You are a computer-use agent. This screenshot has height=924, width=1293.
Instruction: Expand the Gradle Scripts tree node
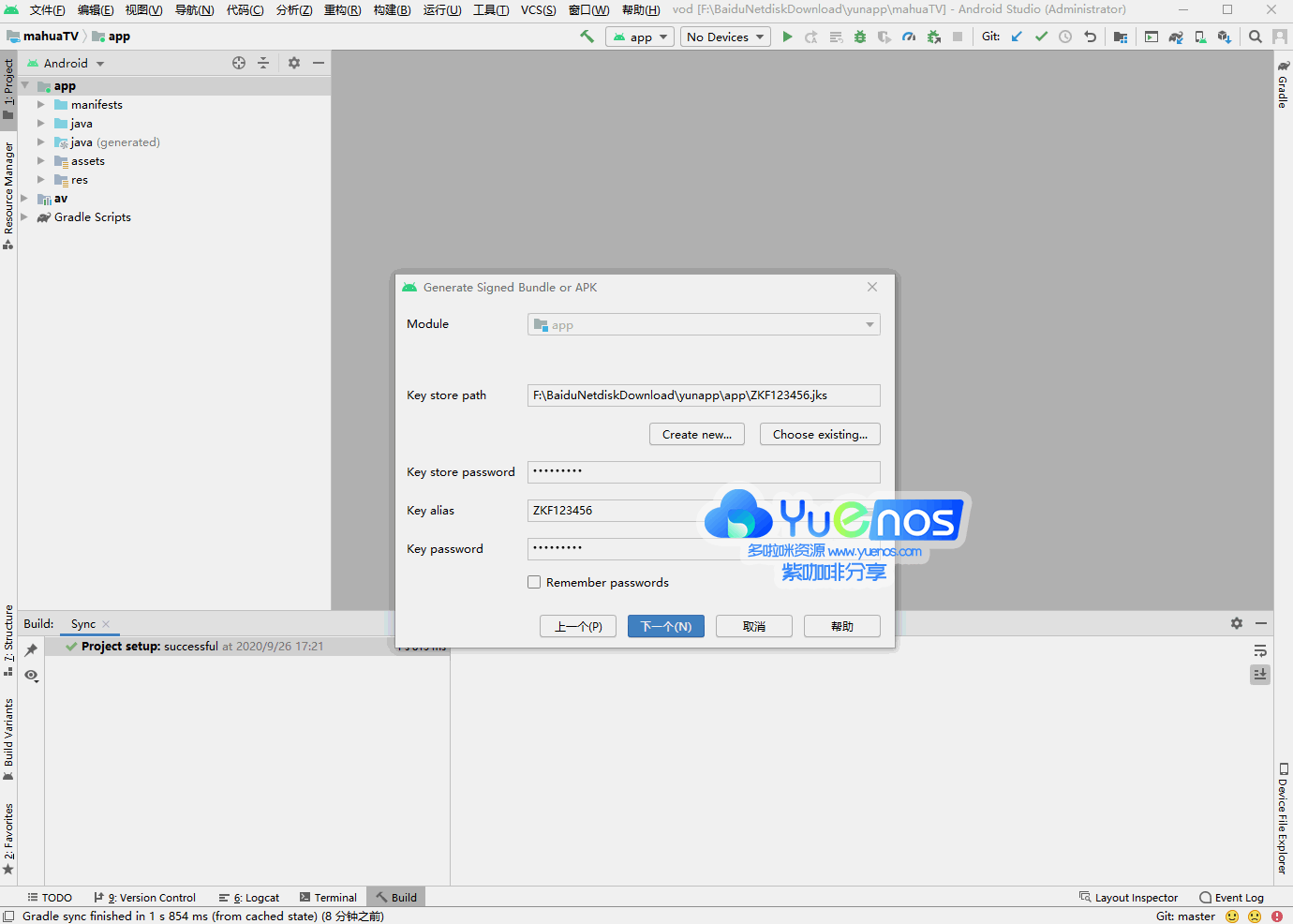point(23,216)
